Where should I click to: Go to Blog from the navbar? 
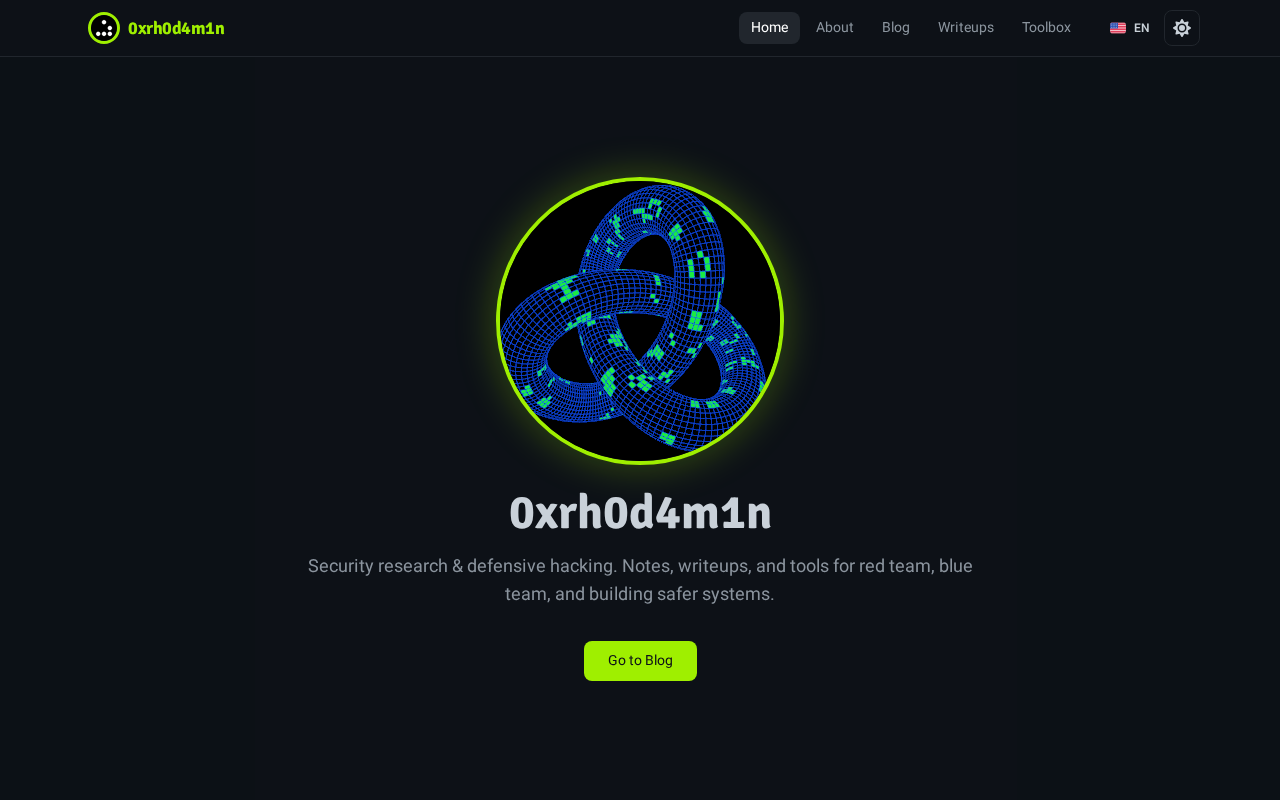click(x=896, y=28)
